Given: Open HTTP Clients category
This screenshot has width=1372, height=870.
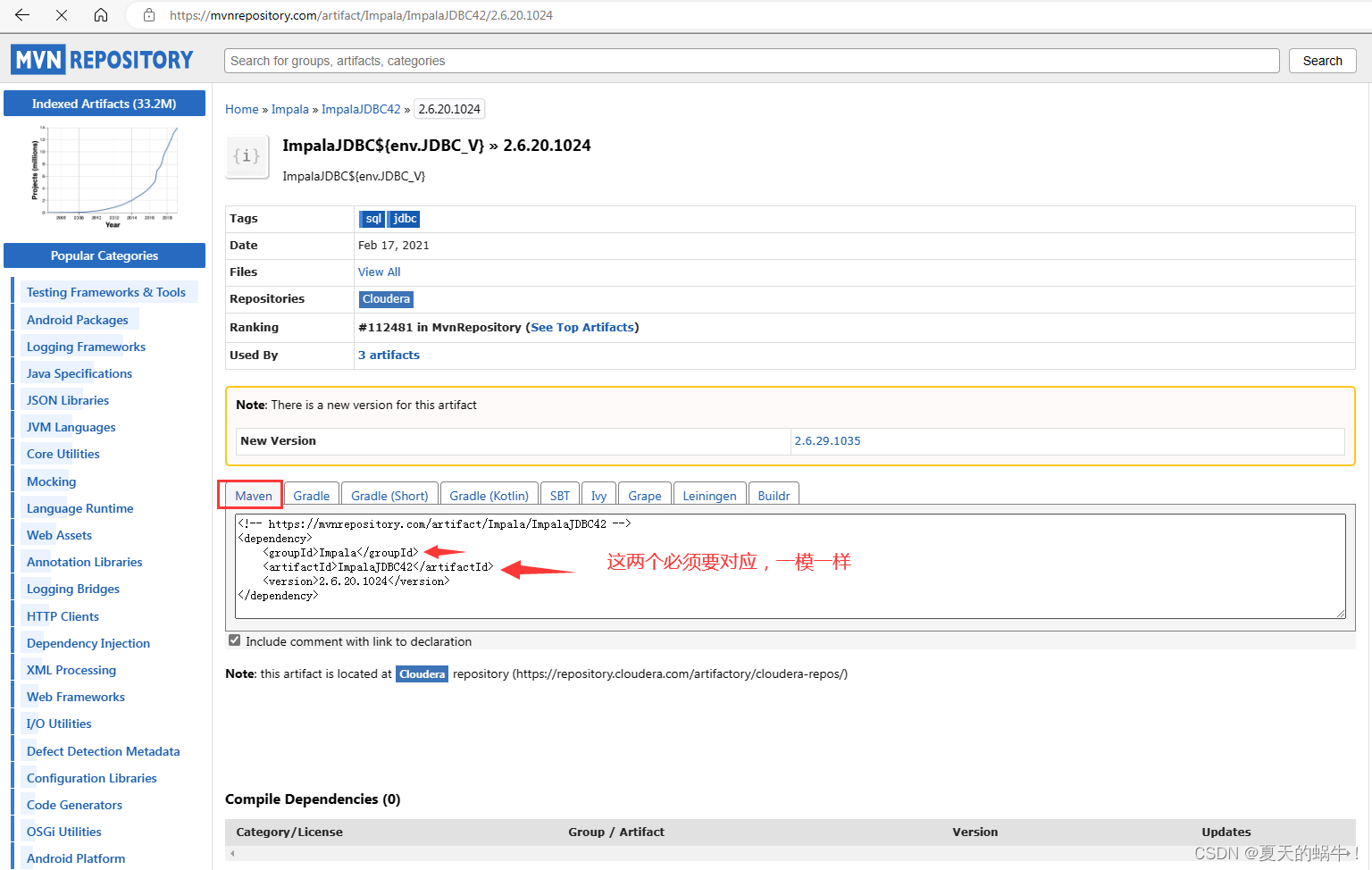Looking at the screenshot, I should coord(63,616).
